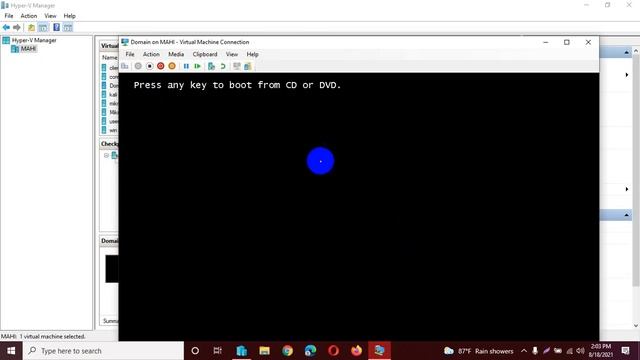Open Help menu in VM Connection window
640x360 pixels.
(252, 54)
